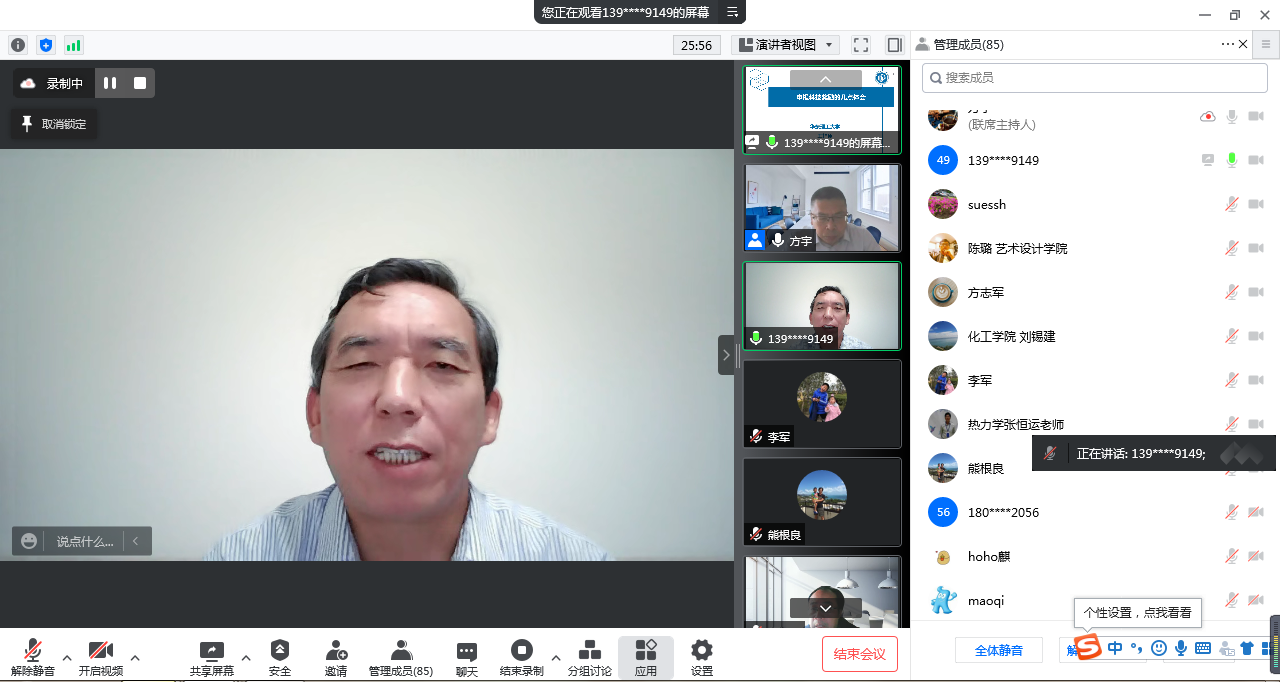Viewport: 1280px width, 682px height.
Task: Select the 熊根良 video thumbnail
Action: click(x=822, y=501)
